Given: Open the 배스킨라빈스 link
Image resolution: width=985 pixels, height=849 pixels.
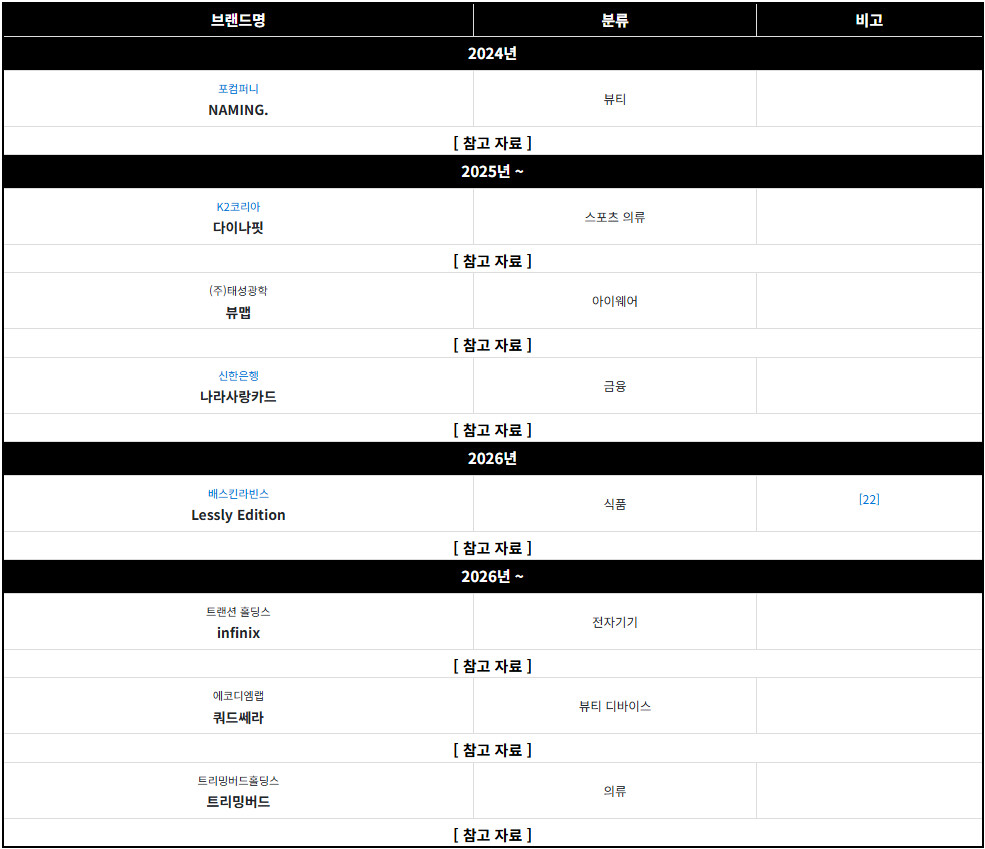Looking at the screenshot, I should click(x=238, y=494).
